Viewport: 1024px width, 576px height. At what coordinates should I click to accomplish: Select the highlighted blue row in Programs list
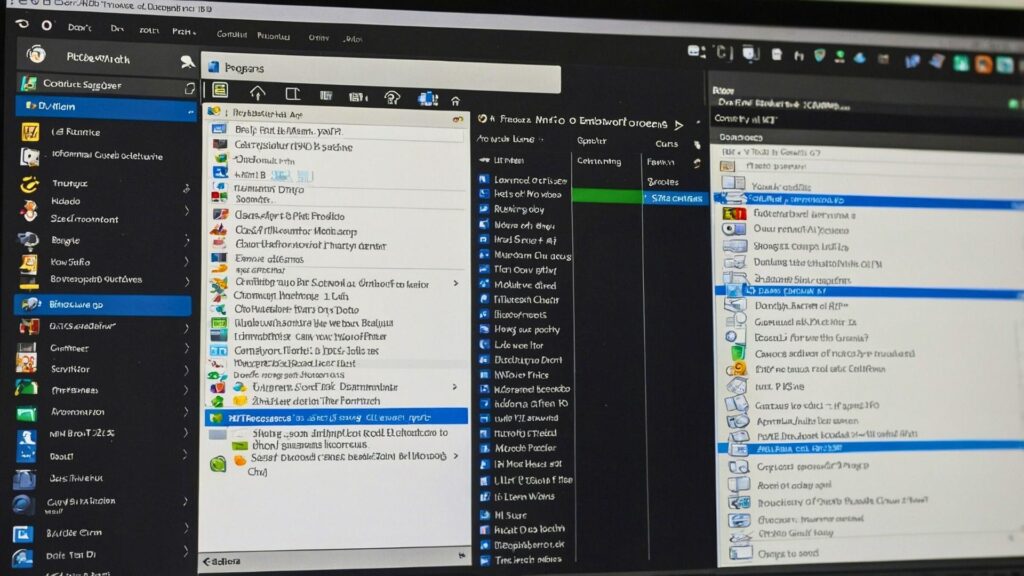coord(336,417)
